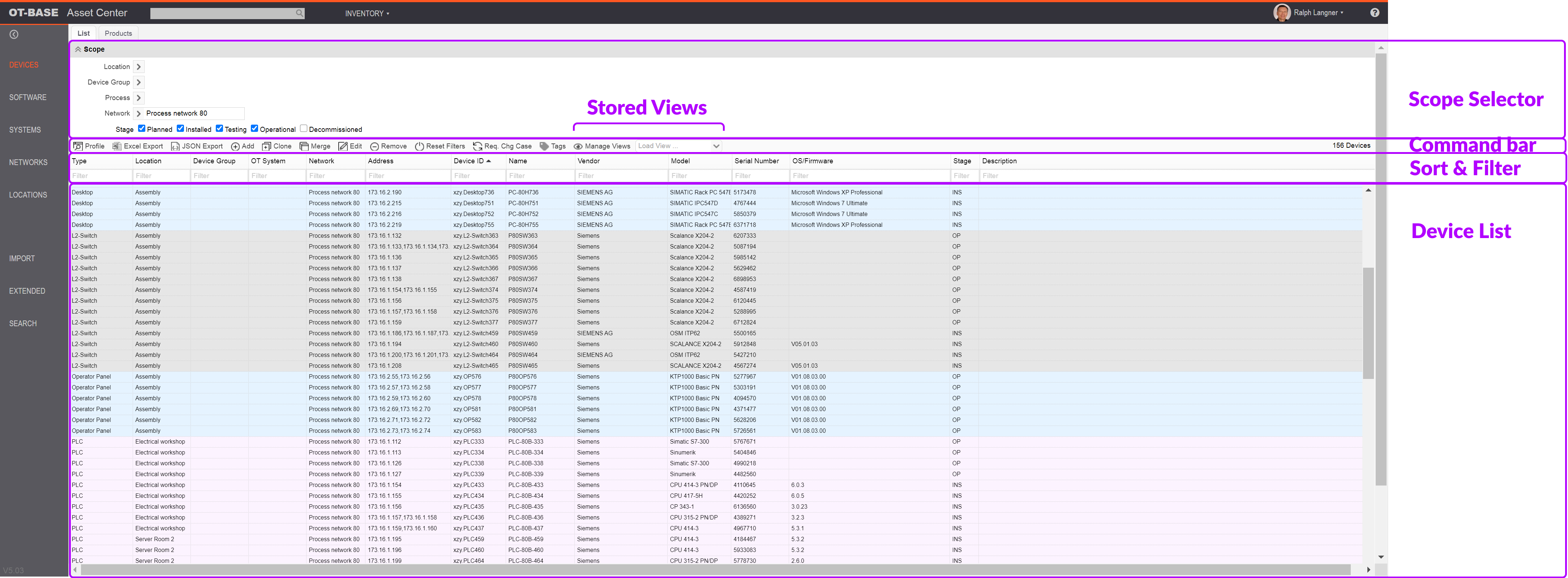This screenshot has width=1568, height=578.
Task: Click the Type column filter field
Action: click(x=100, y=176)
